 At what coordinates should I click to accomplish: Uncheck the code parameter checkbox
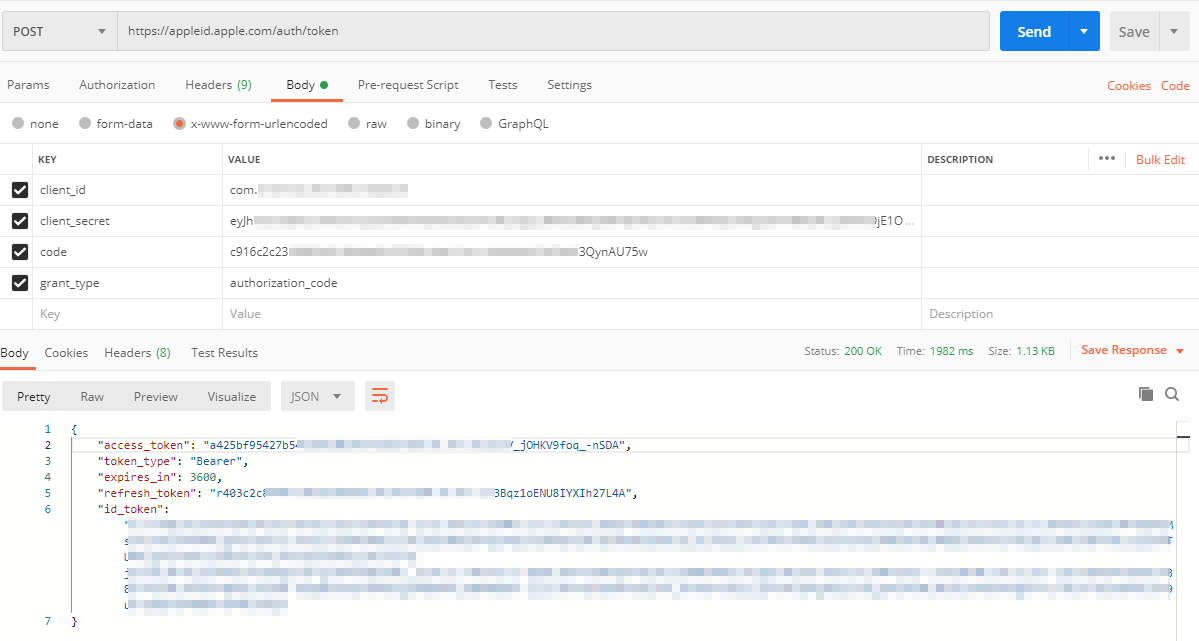[20, 252]
